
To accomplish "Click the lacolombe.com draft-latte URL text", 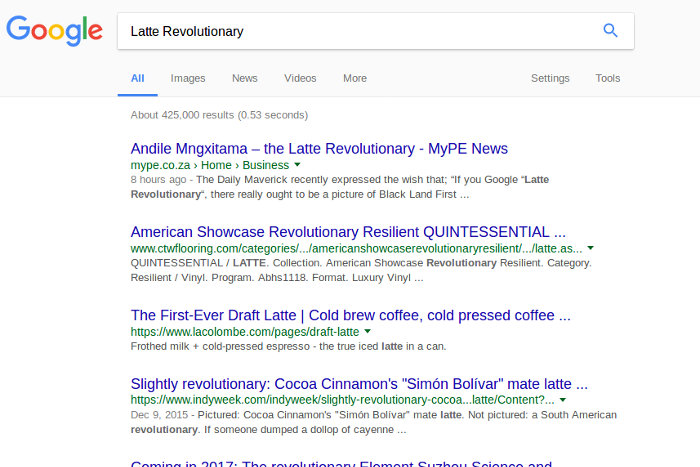I will click(245, 332).
